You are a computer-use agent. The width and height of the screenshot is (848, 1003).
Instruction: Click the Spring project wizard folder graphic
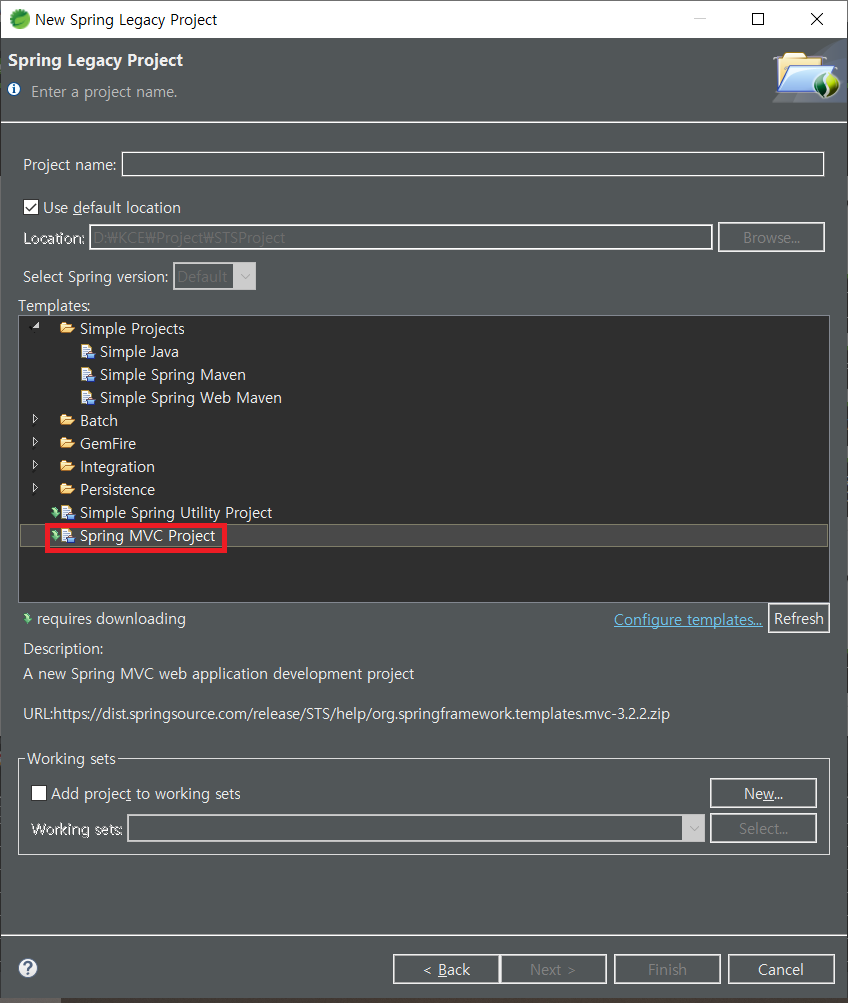point(808,75)
